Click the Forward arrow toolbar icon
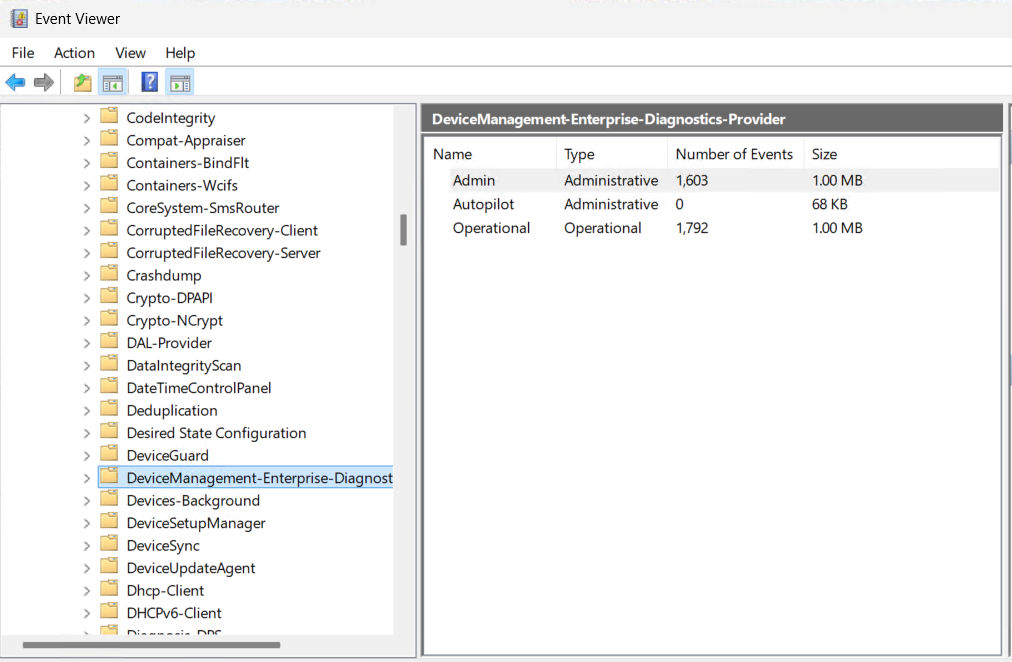The image size is (1012, 662). [x=44, y=83]
